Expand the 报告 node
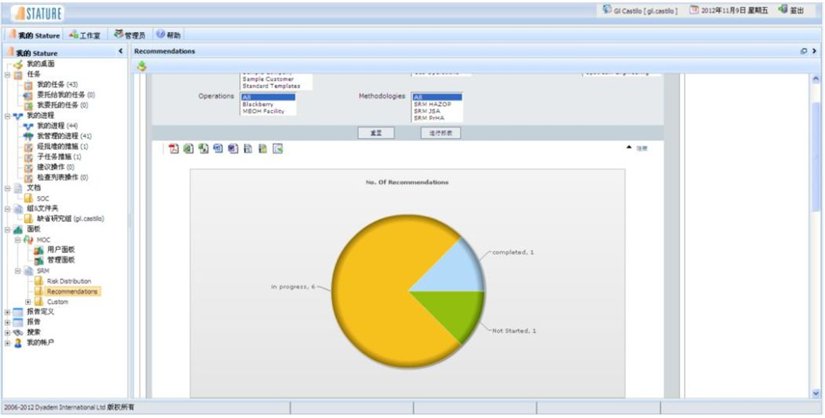 pyautogui.click(x=7, y=322)
